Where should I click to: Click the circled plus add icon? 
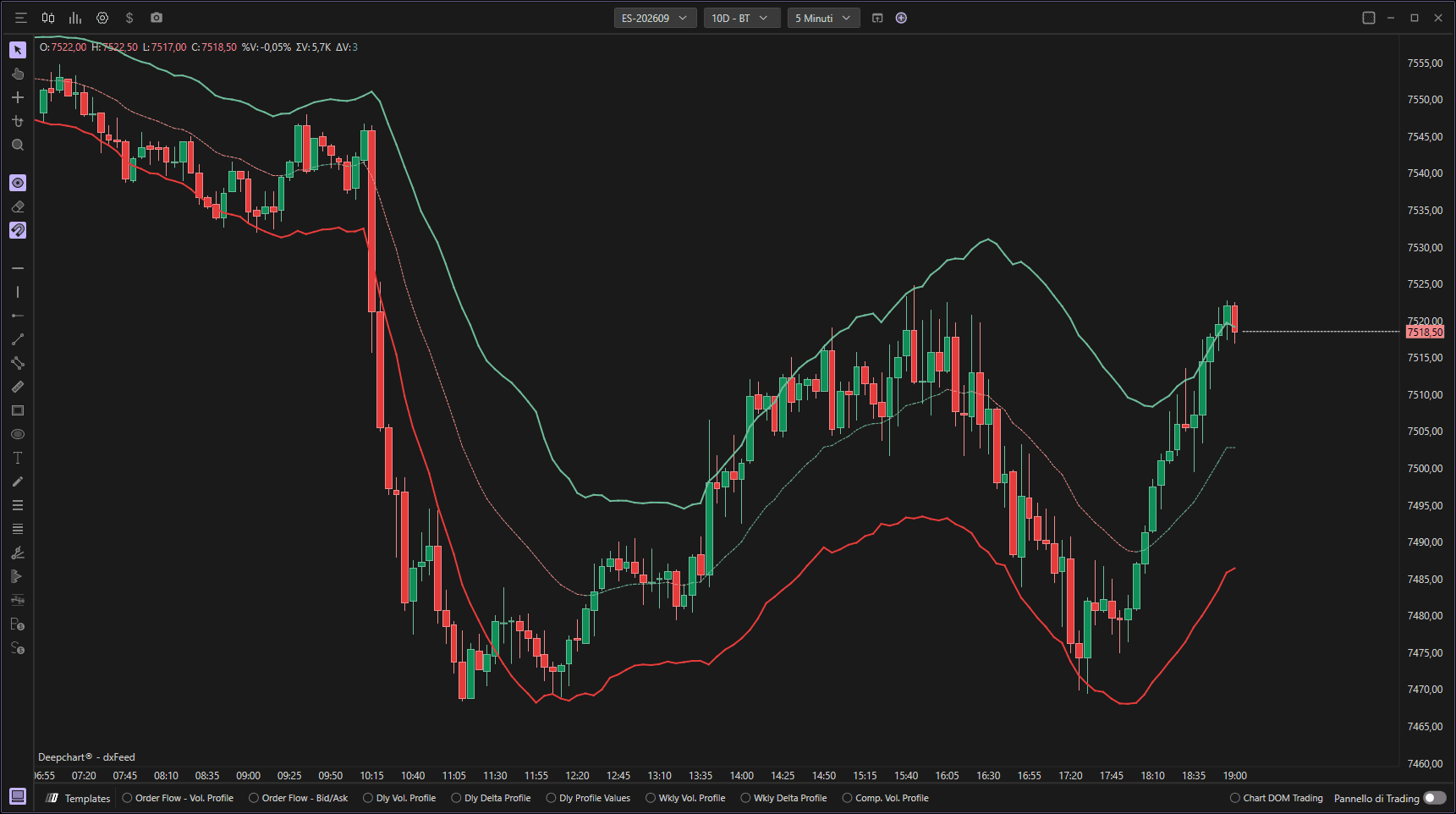(x=901, y=18)
